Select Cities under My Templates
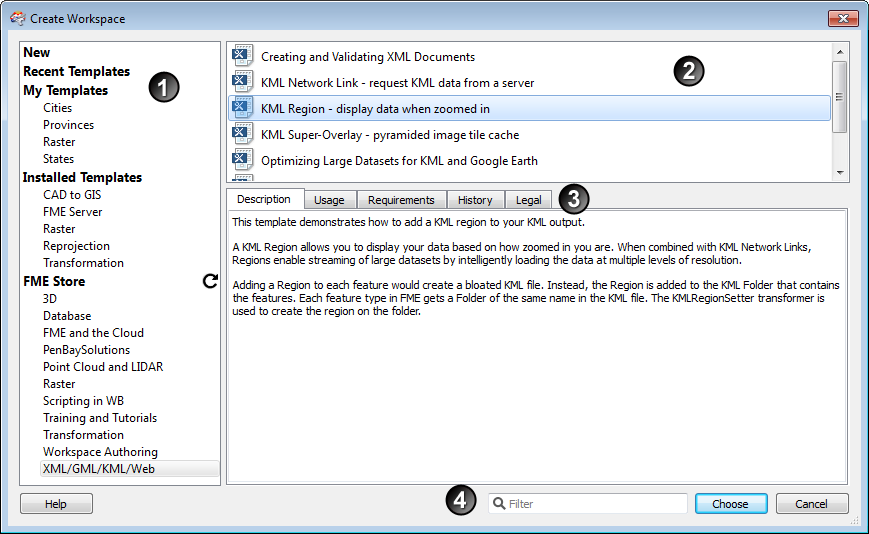 click(x=58, y=108)
